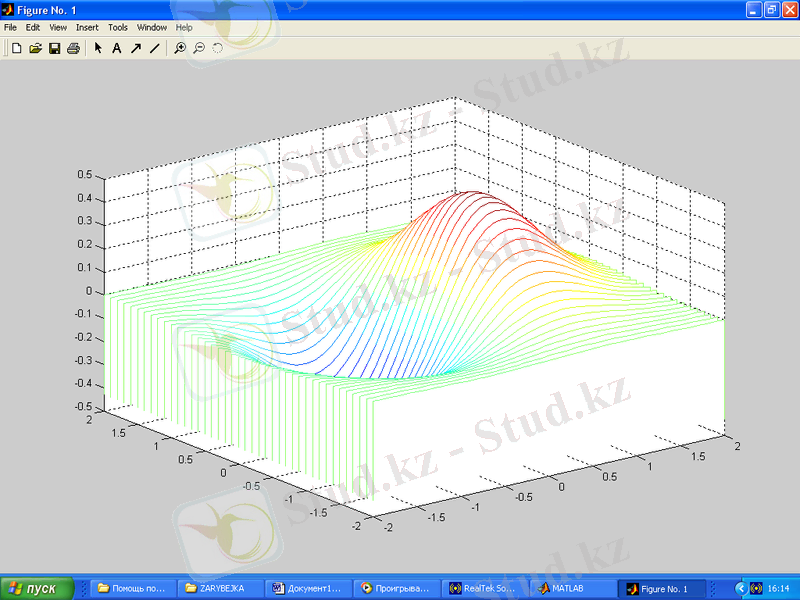
Task: Click the Figure No. 1 title bar text
Action: [x=46, y=10]
